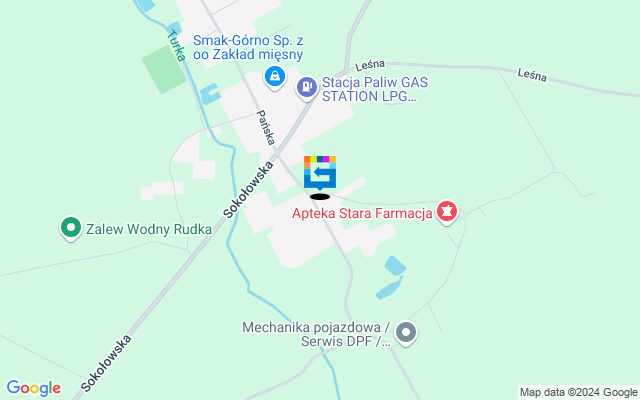Viewport: 640px width, 400px height.
Task: Open the Google logo link
Action: [33, 388]
